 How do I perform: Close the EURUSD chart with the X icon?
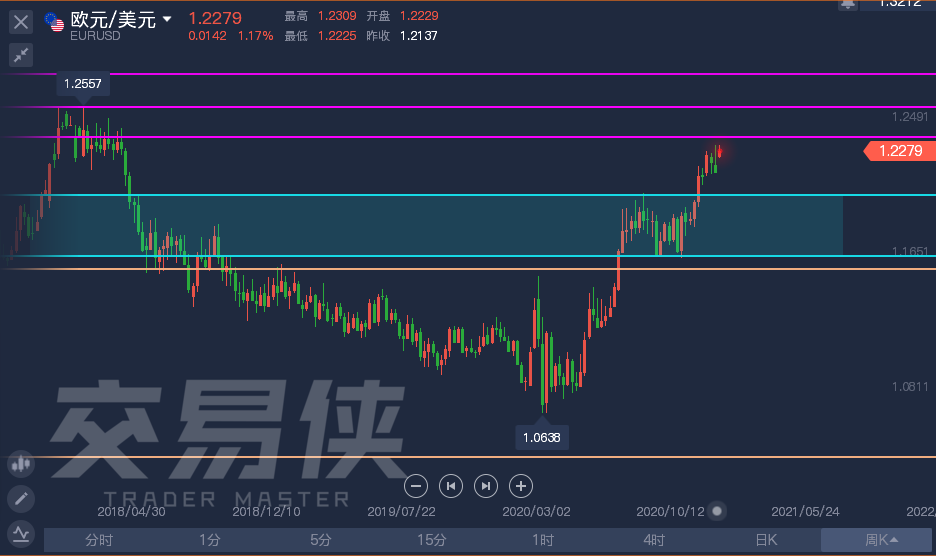(21, 21)
